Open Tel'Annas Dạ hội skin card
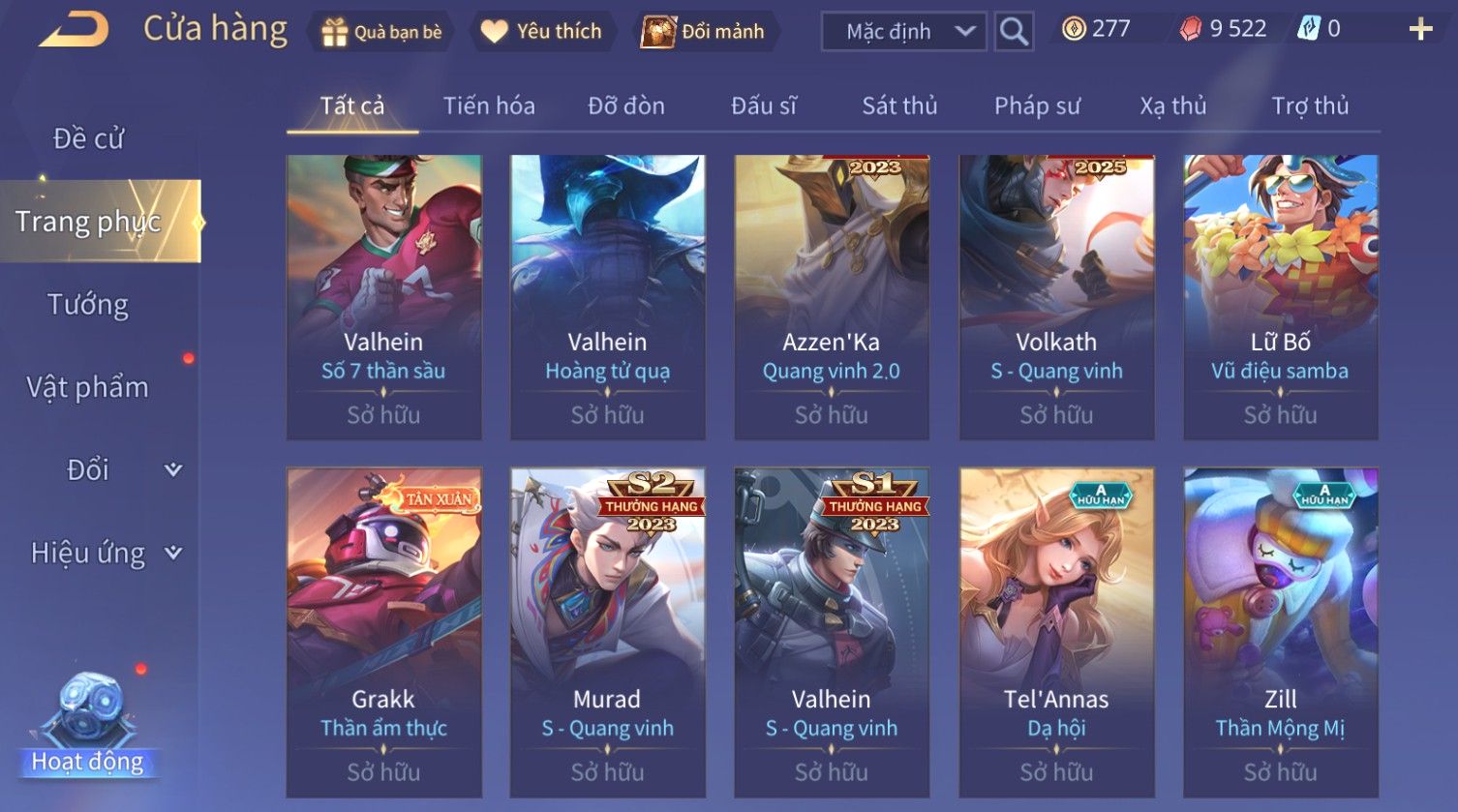The height and width of the screenshot is (812, 1458). click(1056, 633)
